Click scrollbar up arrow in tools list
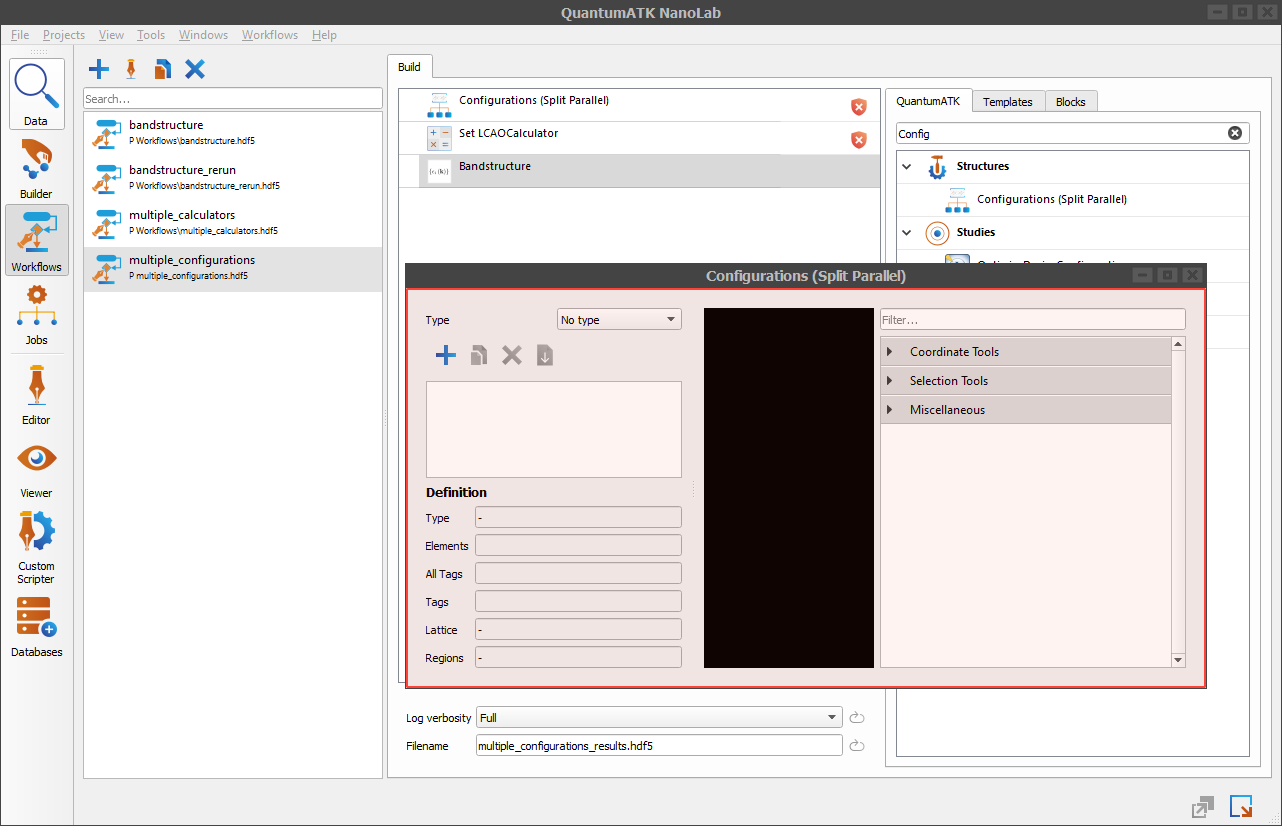 pyautogui.click(x=1178, y=345)
